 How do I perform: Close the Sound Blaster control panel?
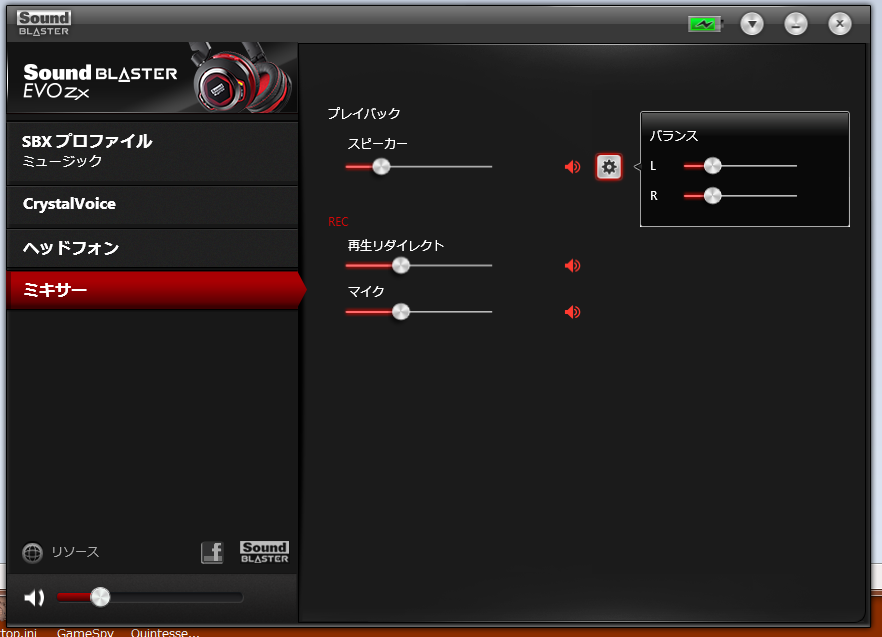coord(840,24)
